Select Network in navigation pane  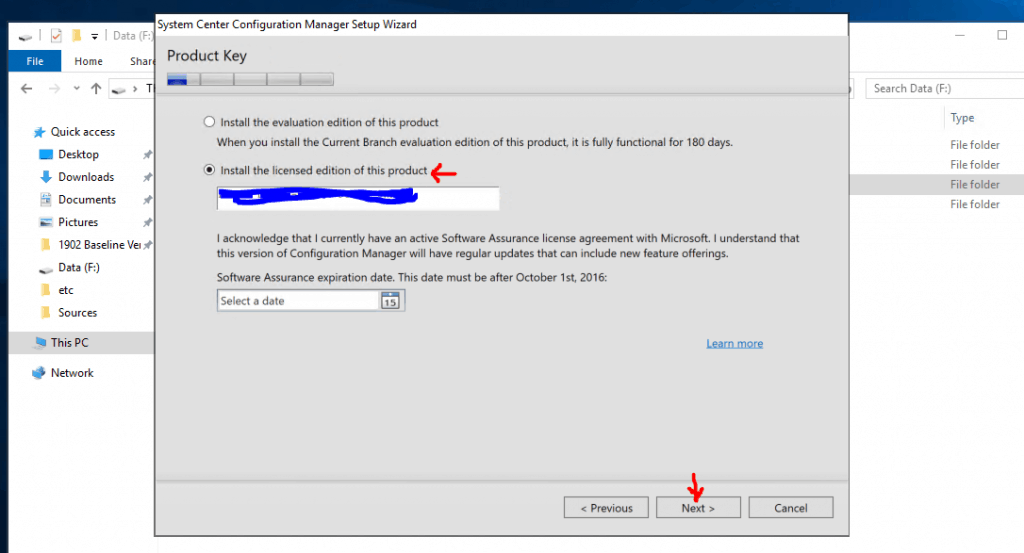pos(72,373)
